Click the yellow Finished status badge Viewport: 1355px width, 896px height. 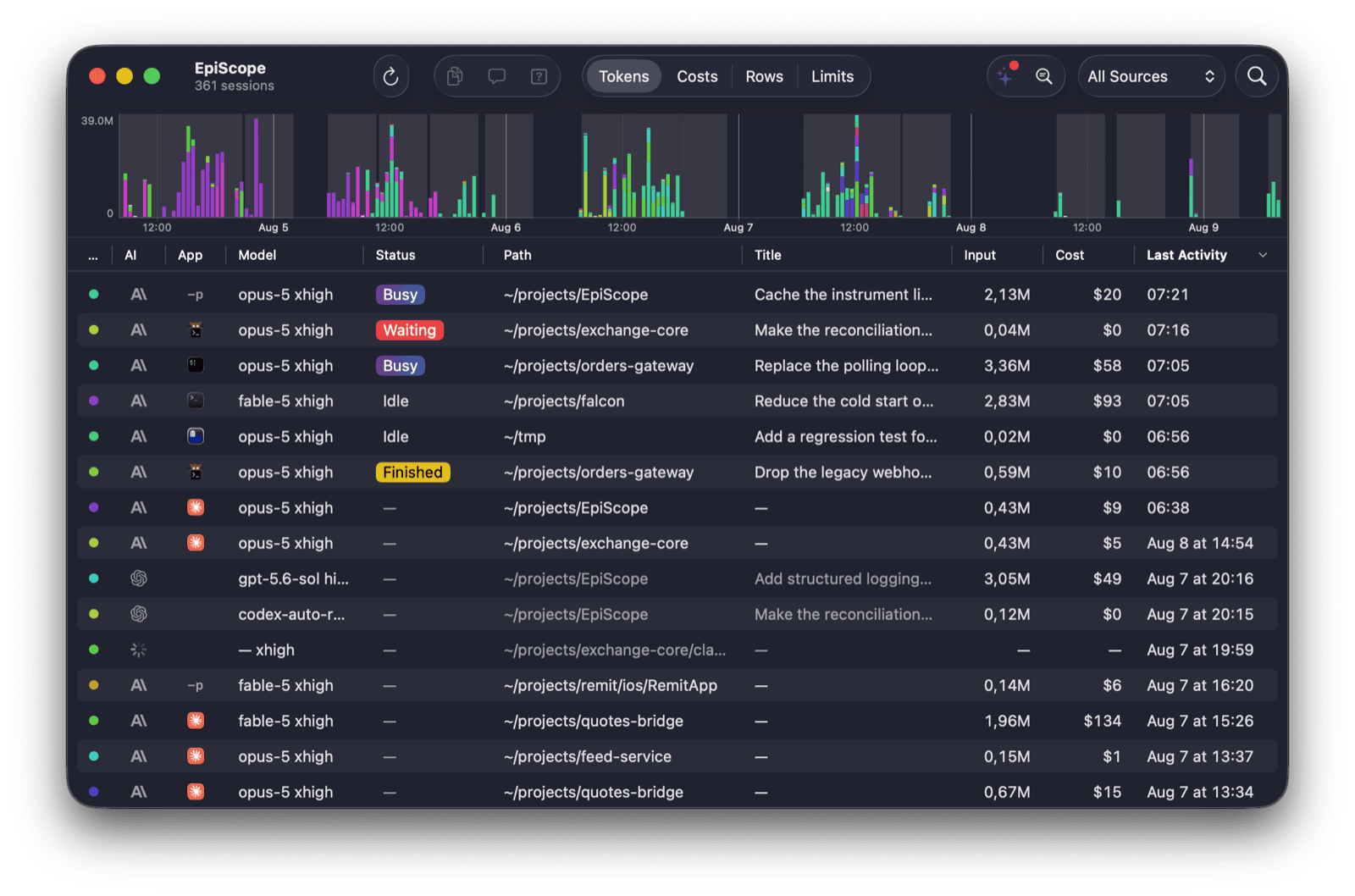pos(413,473)
